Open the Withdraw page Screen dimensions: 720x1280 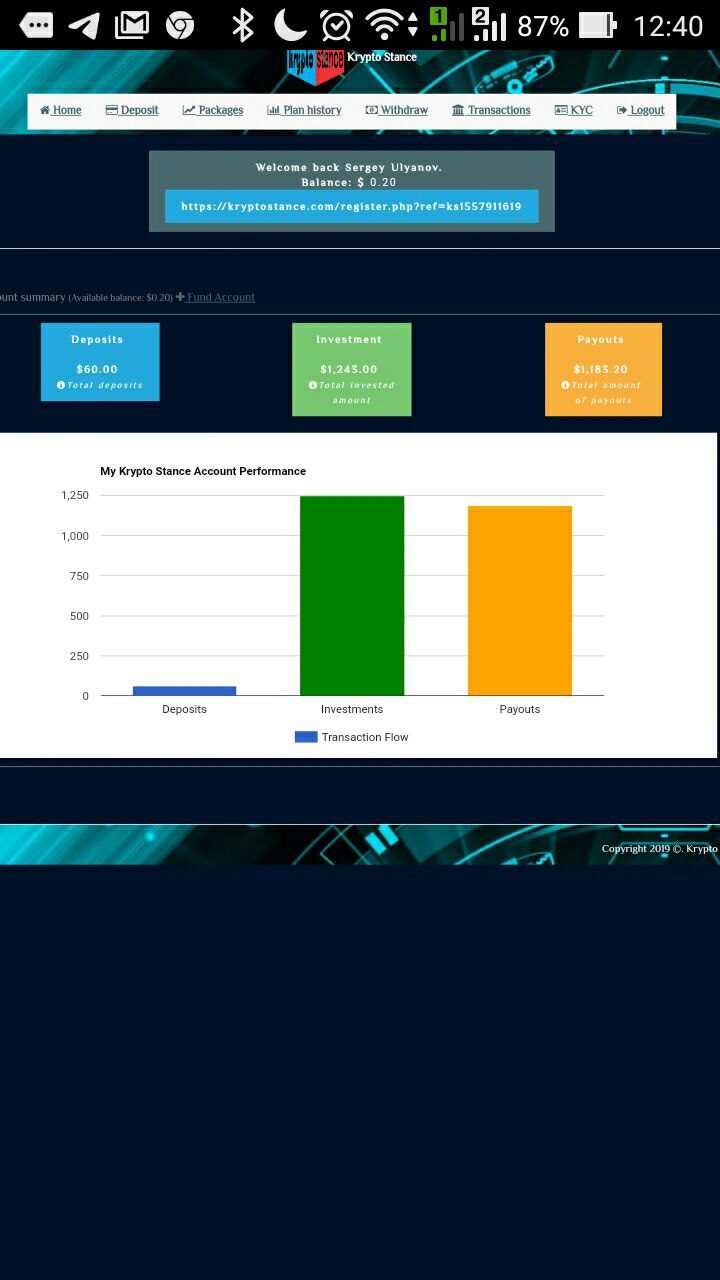(x=397, y=110)
